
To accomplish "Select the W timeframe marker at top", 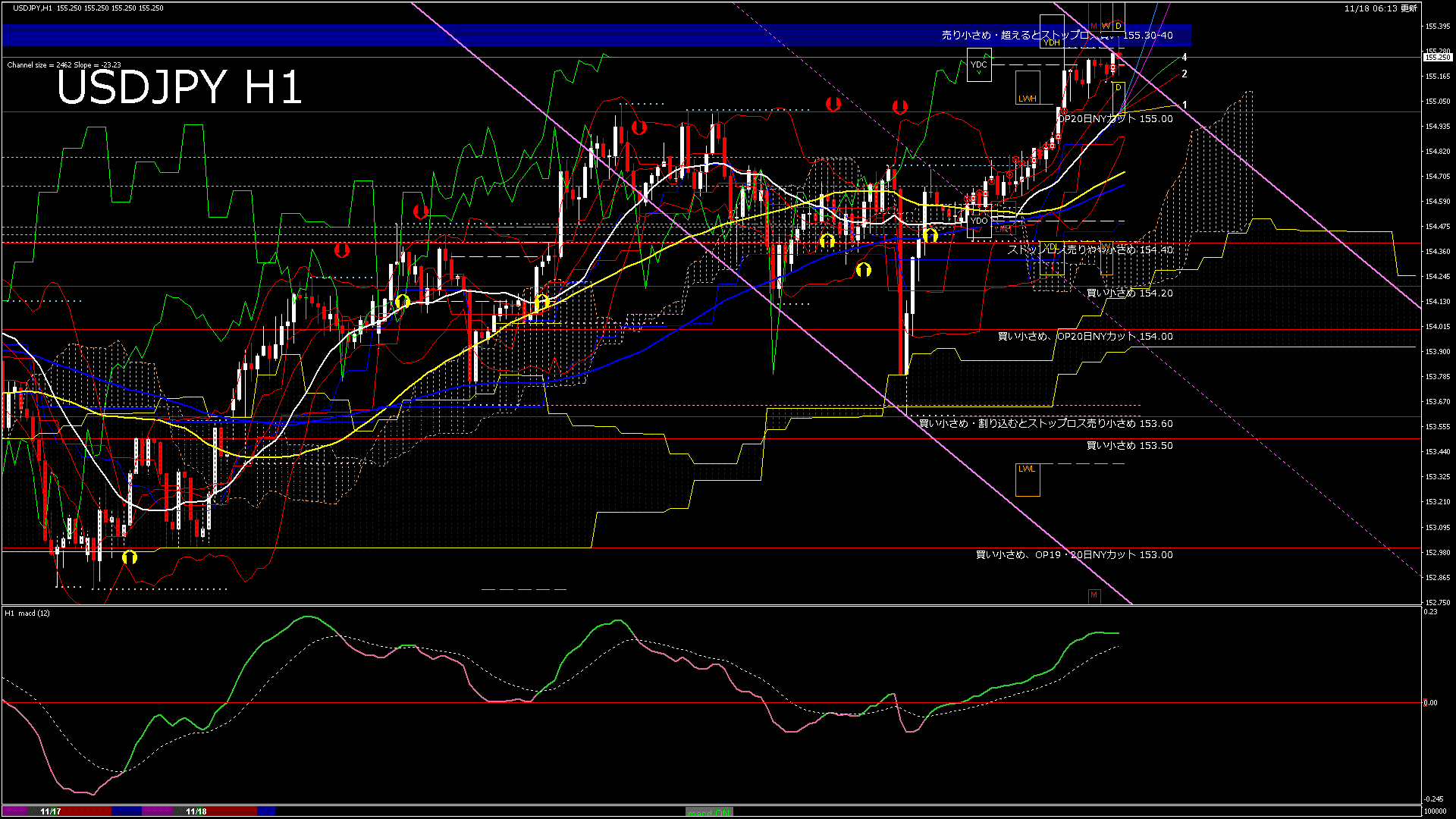I will (1106, 27).
